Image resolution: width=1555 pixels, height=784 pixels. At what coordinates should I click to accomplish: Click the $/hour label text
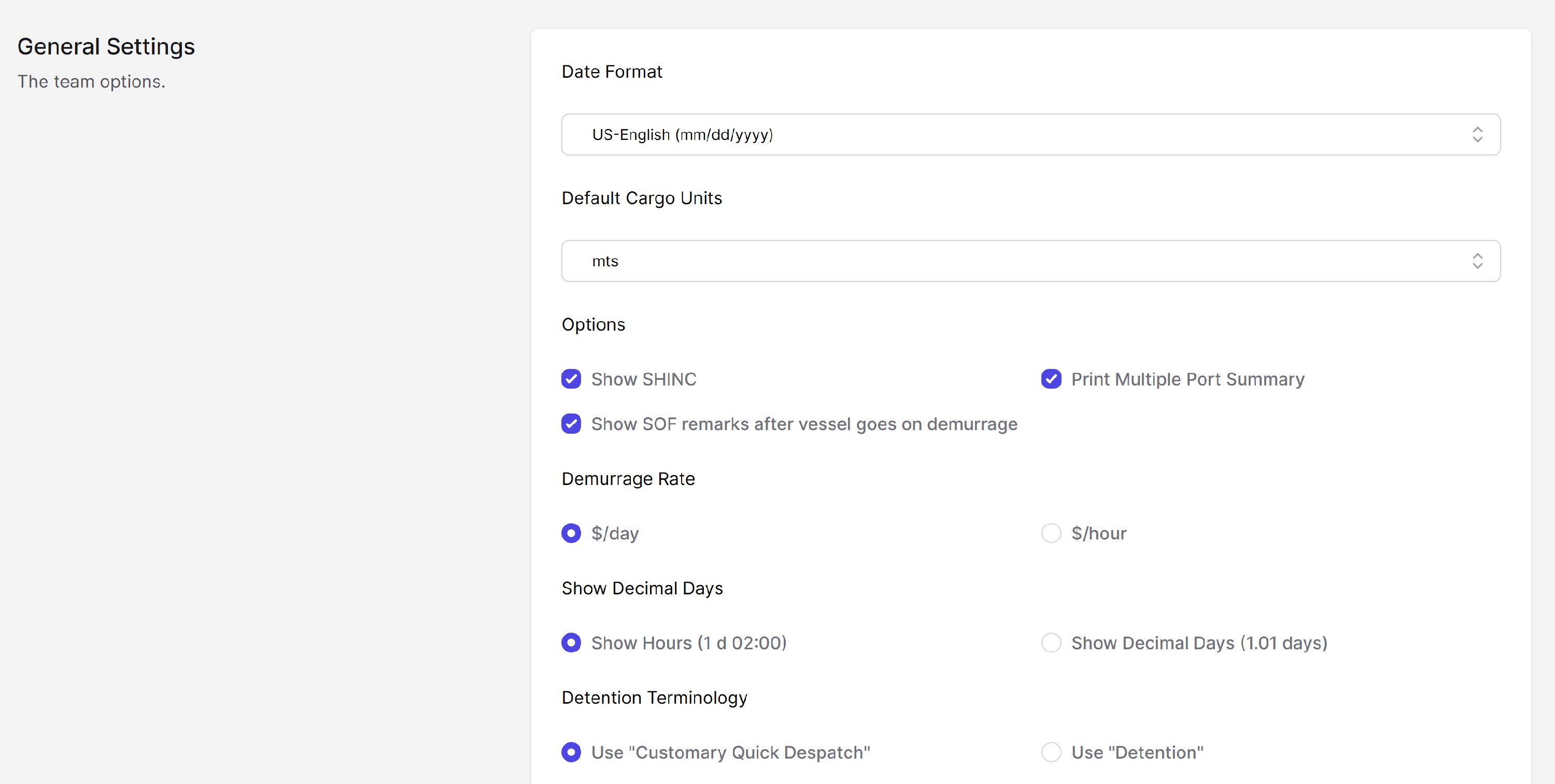[1099, 533]
